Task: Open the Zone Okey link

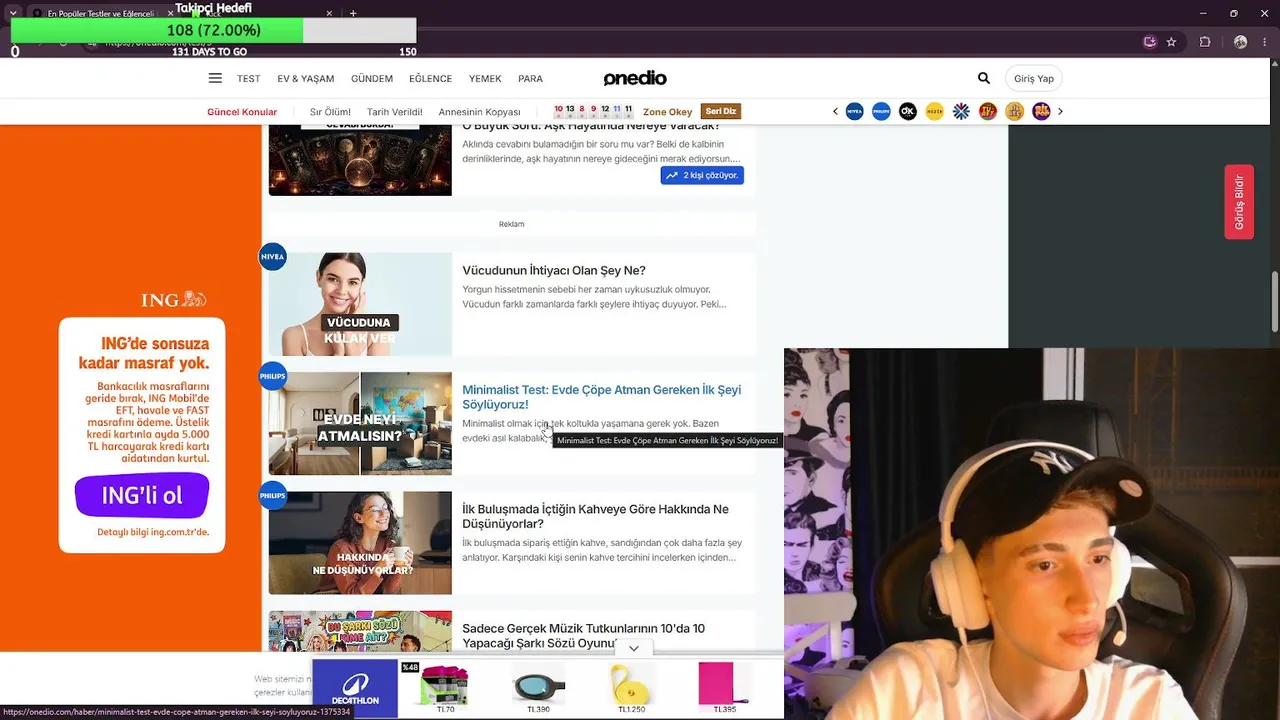Action: (667, 112)
